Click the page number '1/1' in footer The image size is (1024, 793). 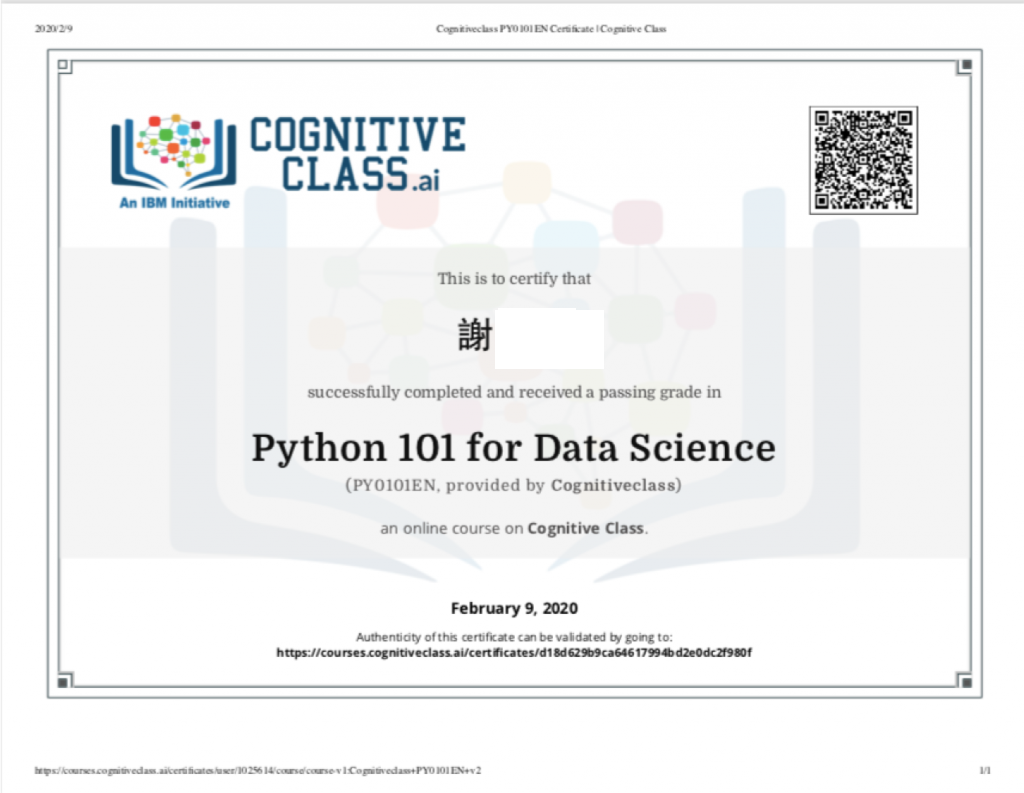[985, 771]
